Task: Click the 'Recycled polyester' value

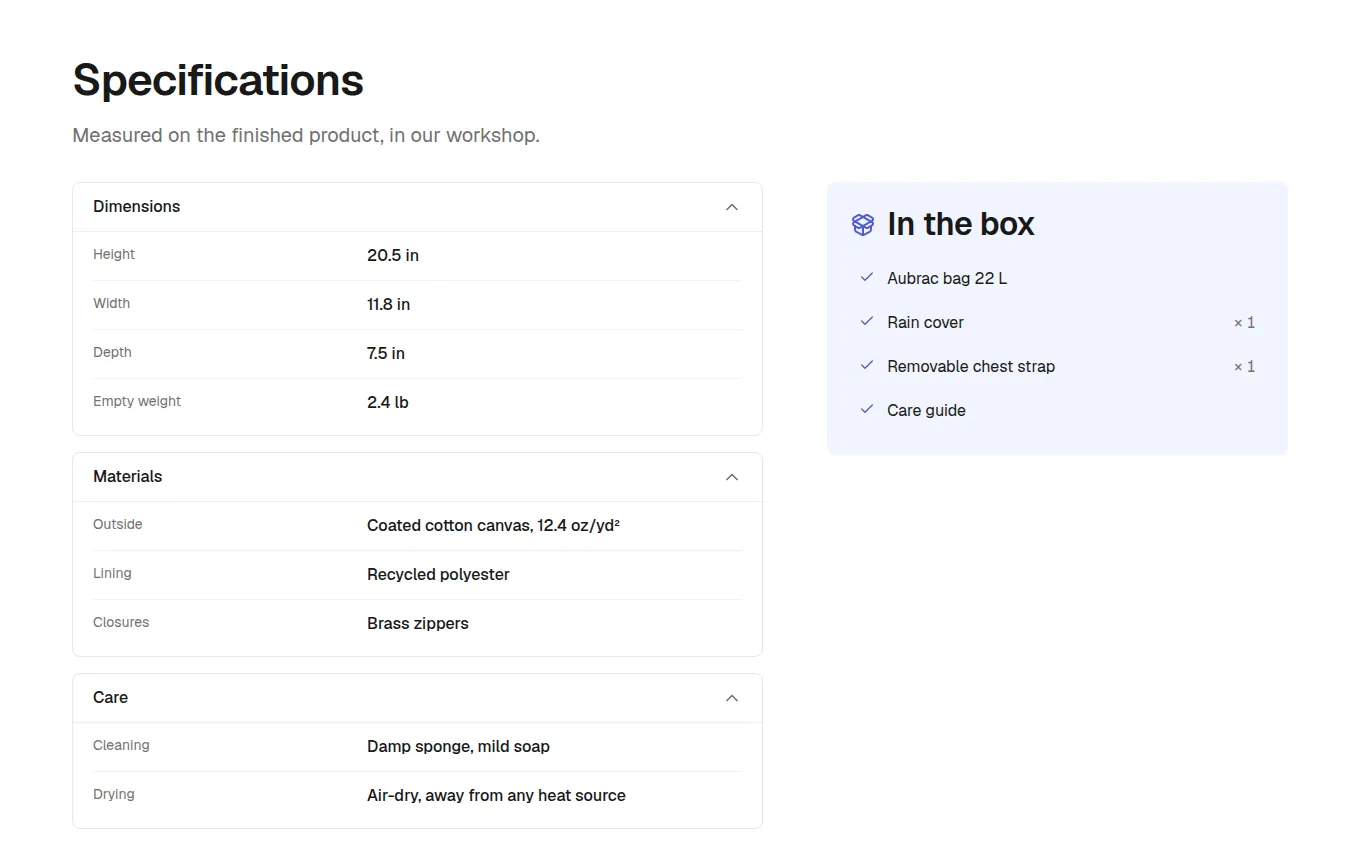Action: click(x=438, y=574)
